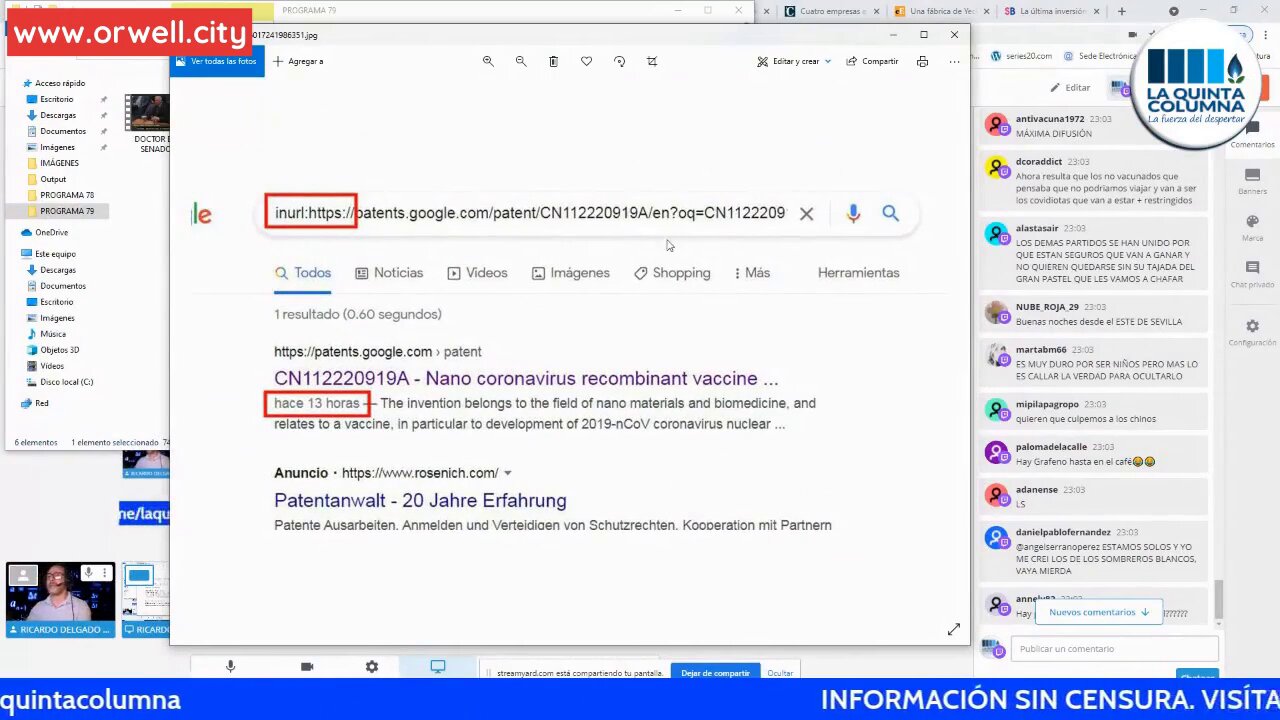Zoom out using the Photos toolbar magnifier
1280x720 pixels.
click(521, 61)
